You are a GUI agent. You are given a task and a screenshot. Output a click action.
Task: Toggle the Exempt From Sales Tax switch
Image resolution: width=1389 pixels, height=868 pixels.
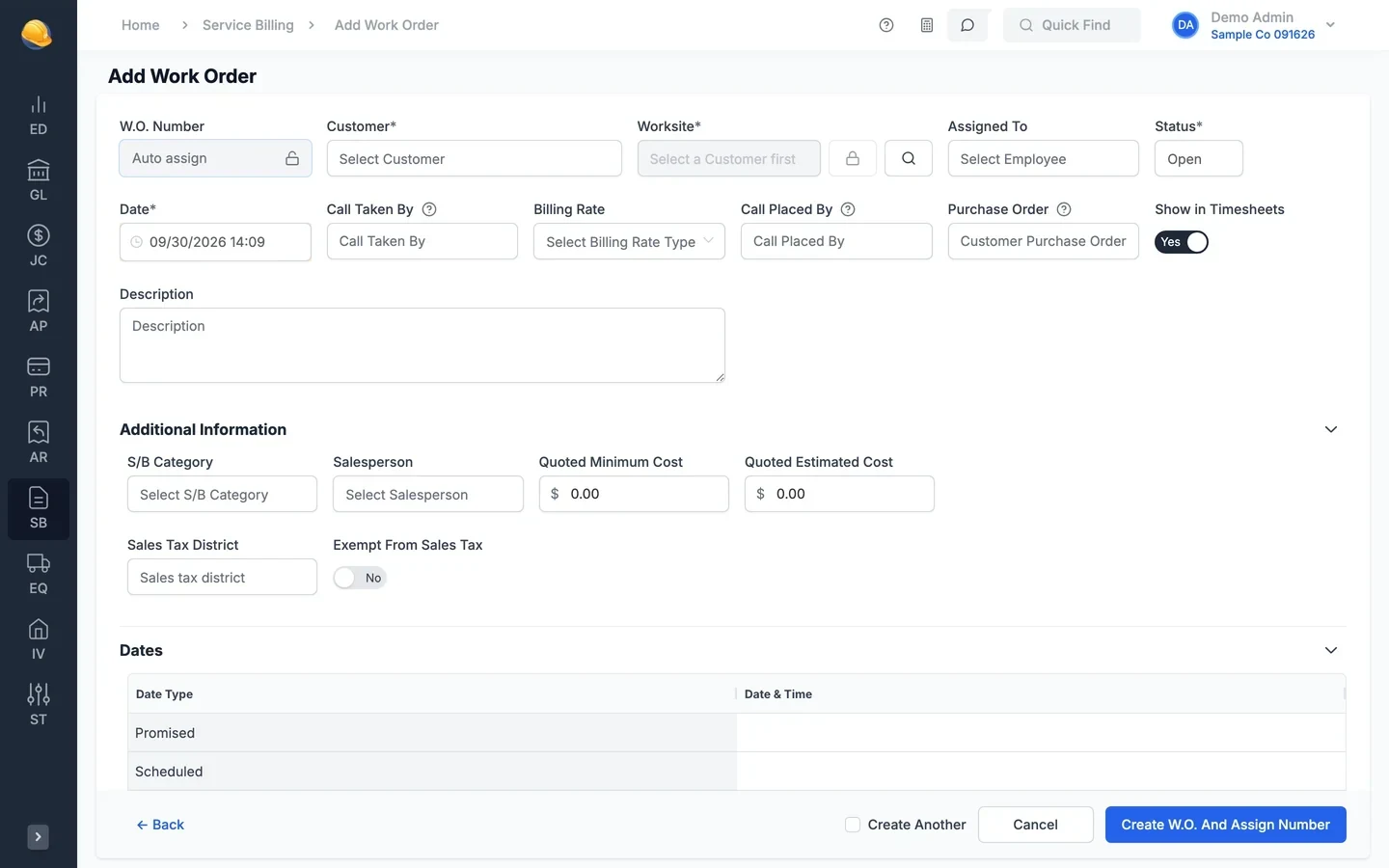click(360, 578)
